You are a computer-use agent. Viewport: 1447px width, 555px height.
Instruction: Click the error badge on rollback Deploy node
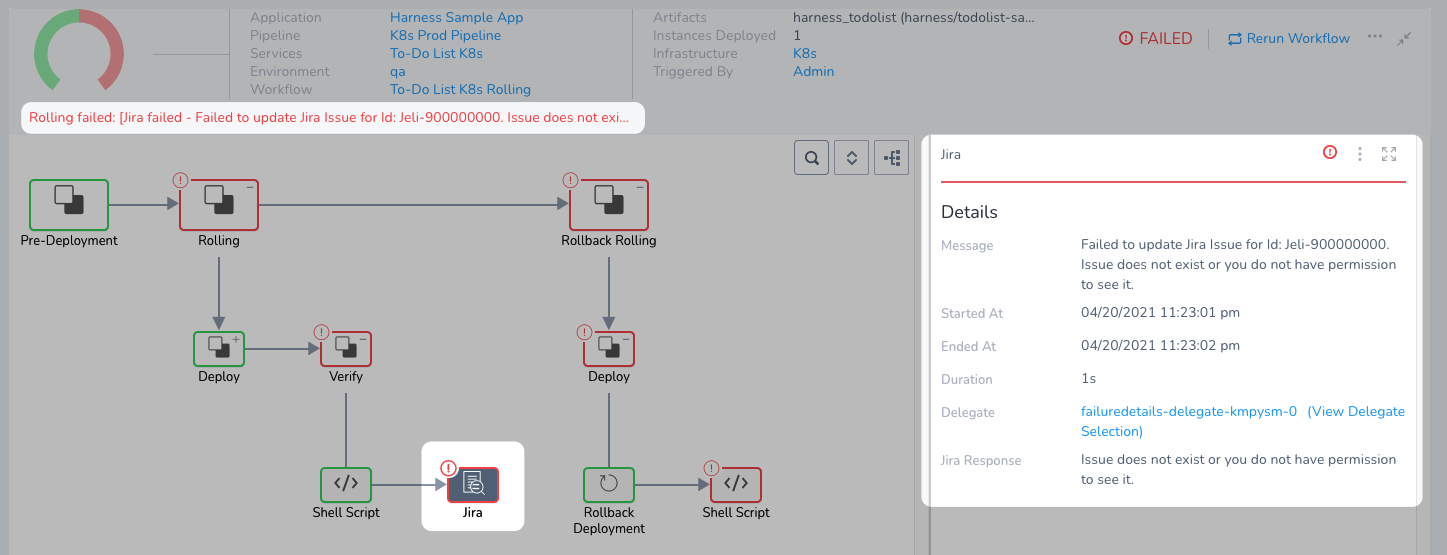[x=584, y=331]
